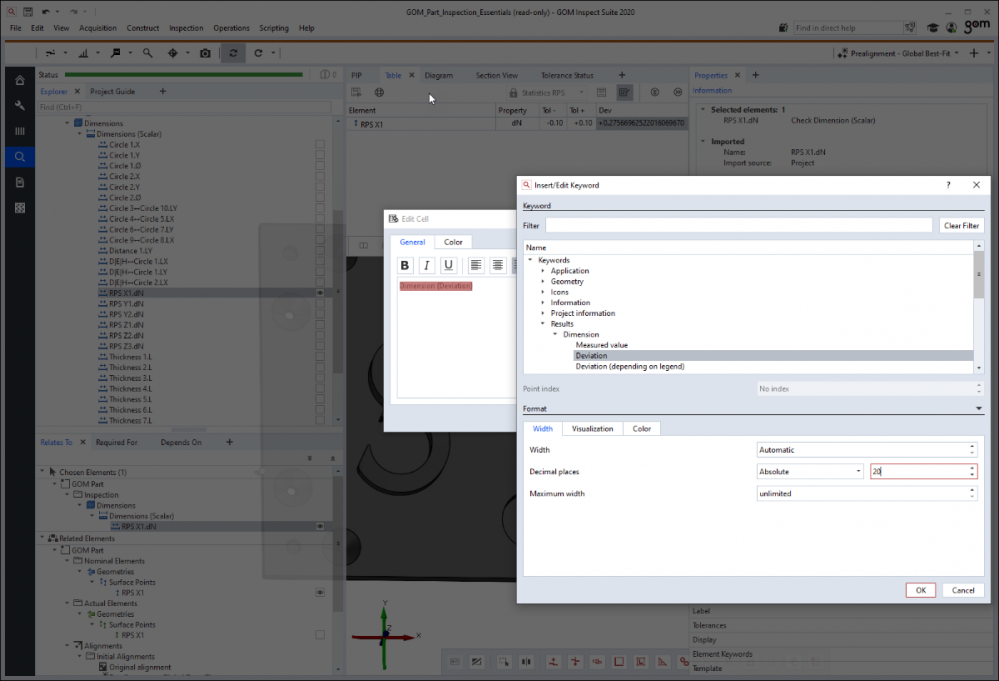Viewport: 999px width, 681px height.
Task: Expand the Application keyword group
Action: [x=543, y=271]
